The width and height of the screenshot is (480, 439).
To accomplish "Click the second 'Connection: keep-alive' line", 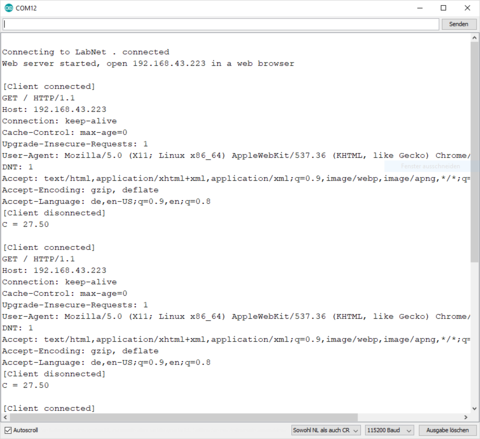I will click(59, 282).
